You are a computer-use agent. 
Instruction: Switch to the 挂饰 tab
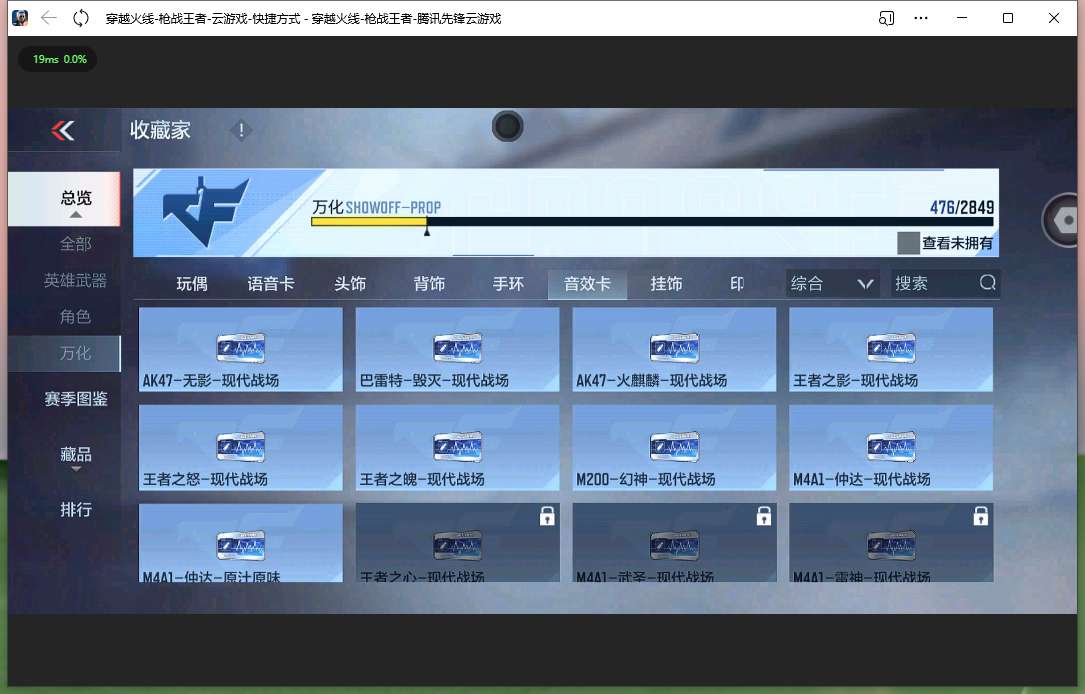[x=666, y=284]
